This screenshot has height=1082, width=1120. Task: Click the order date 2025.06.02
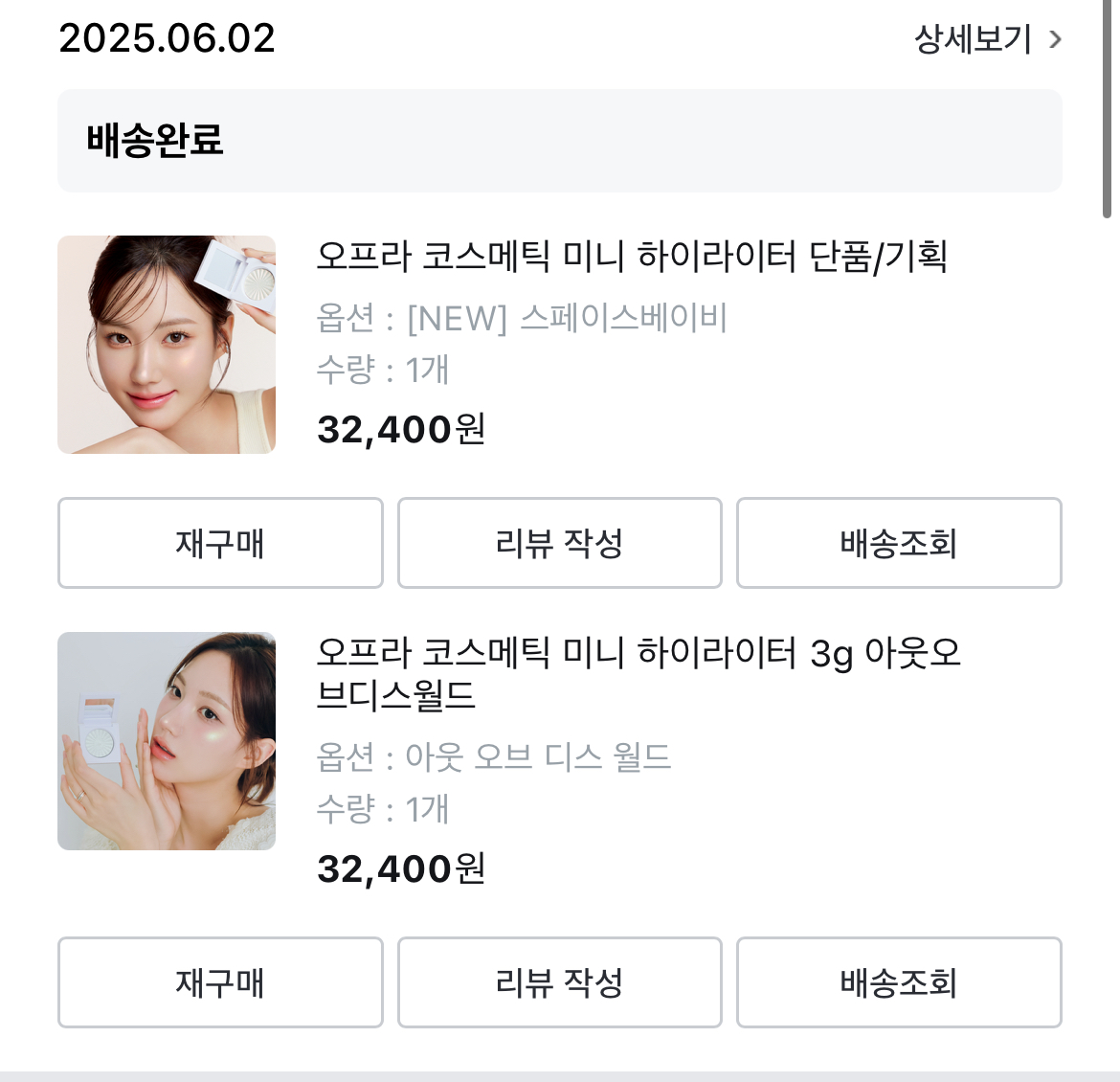[x=167, y=38]
